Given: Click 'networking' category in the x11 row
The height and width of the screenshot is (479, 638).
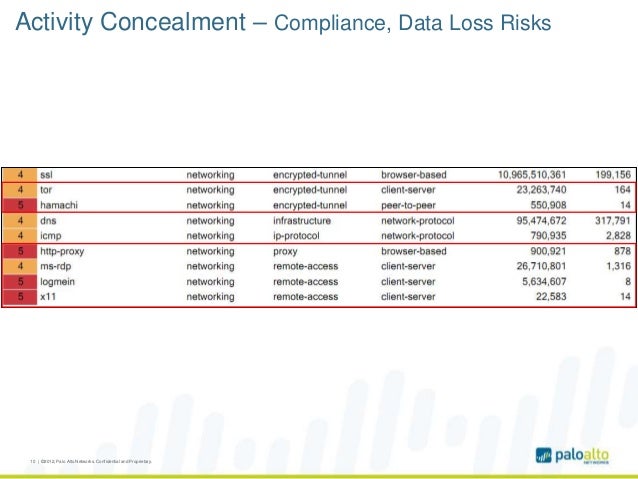Looking at the screenshot, I should (x=210, y=297).
